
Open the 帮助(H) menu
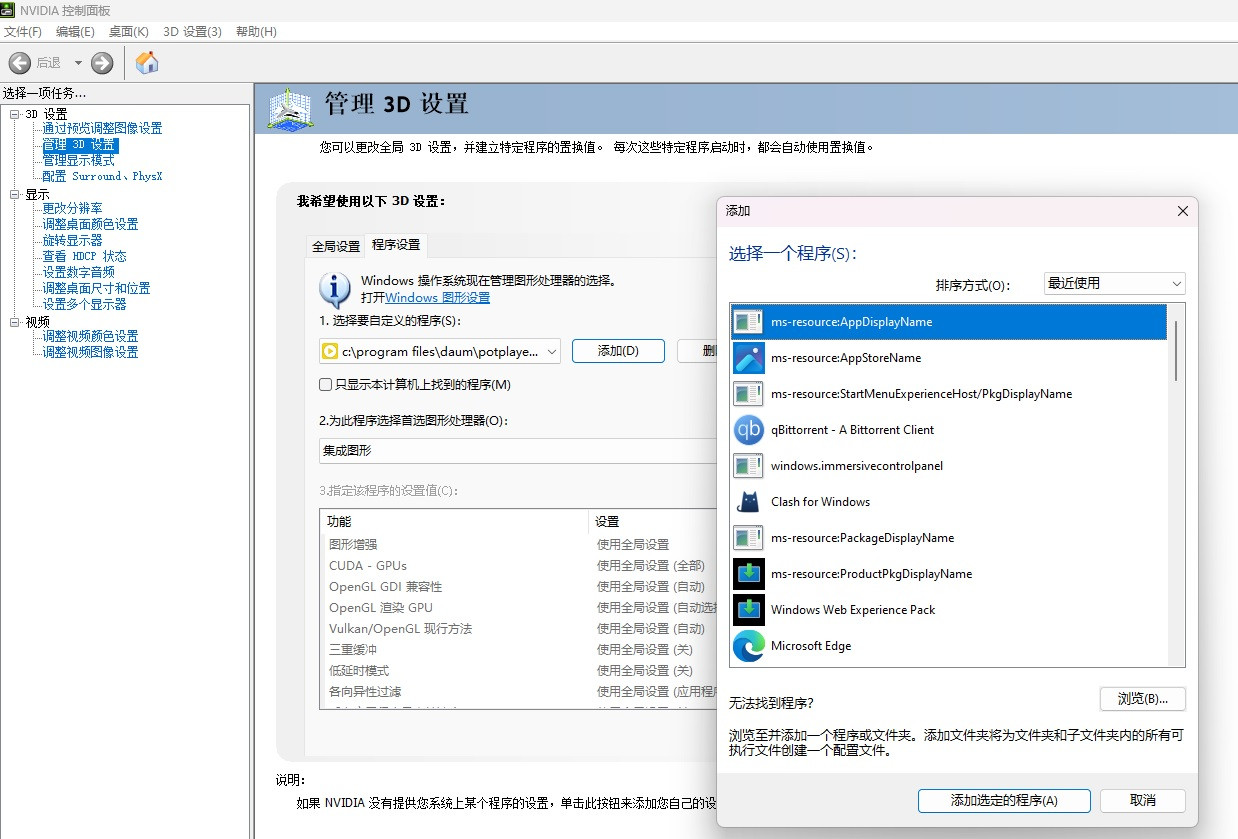coord(256,32)
